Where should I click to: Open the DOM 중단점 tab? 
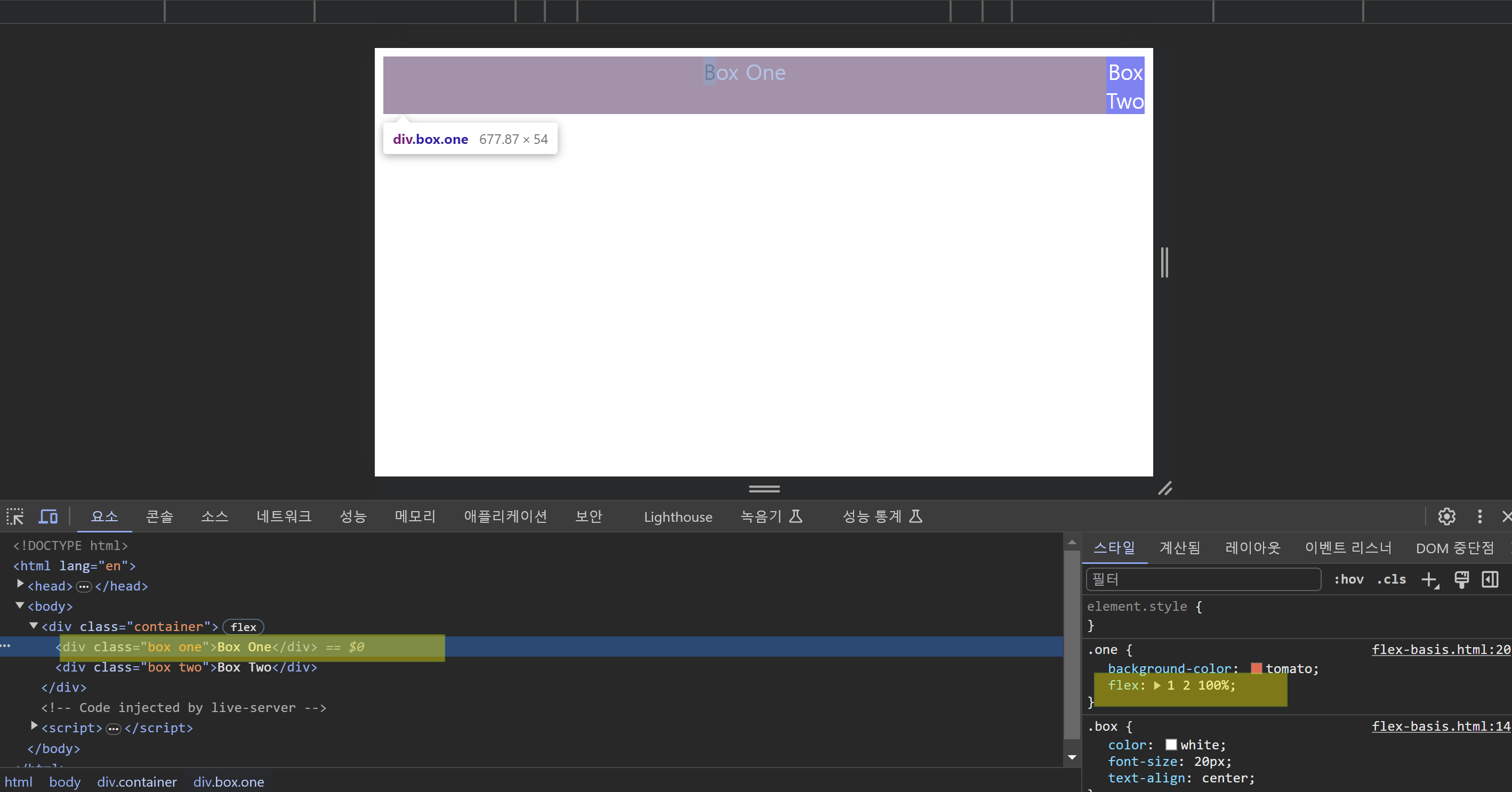coord(1455,548)
